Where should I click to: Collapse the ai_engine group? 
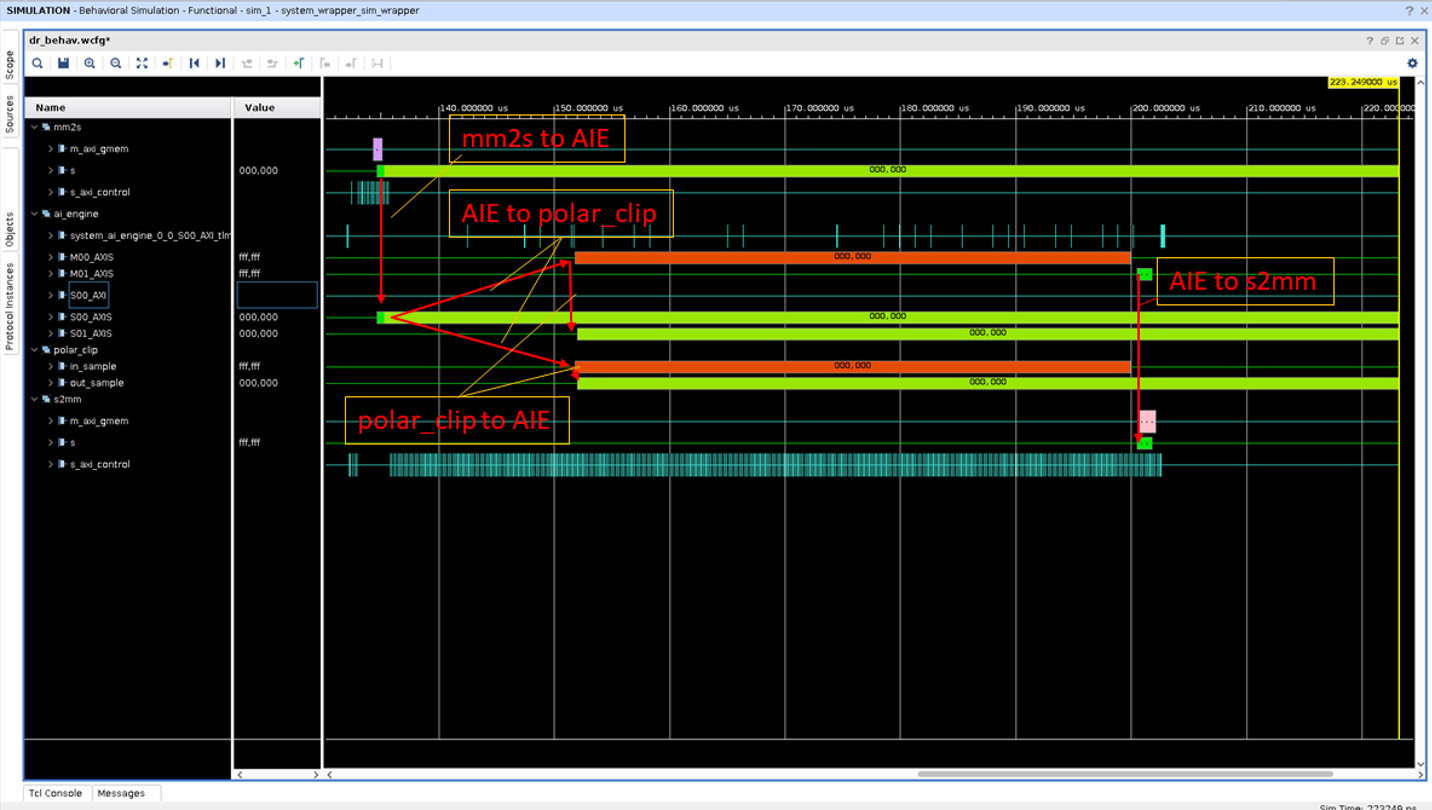34,213
